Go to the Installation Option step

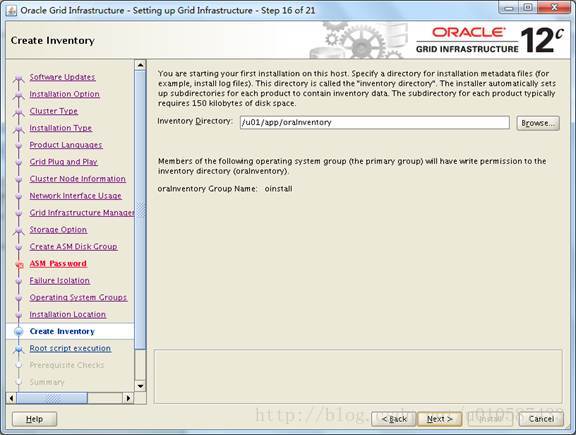click(64, 94)
